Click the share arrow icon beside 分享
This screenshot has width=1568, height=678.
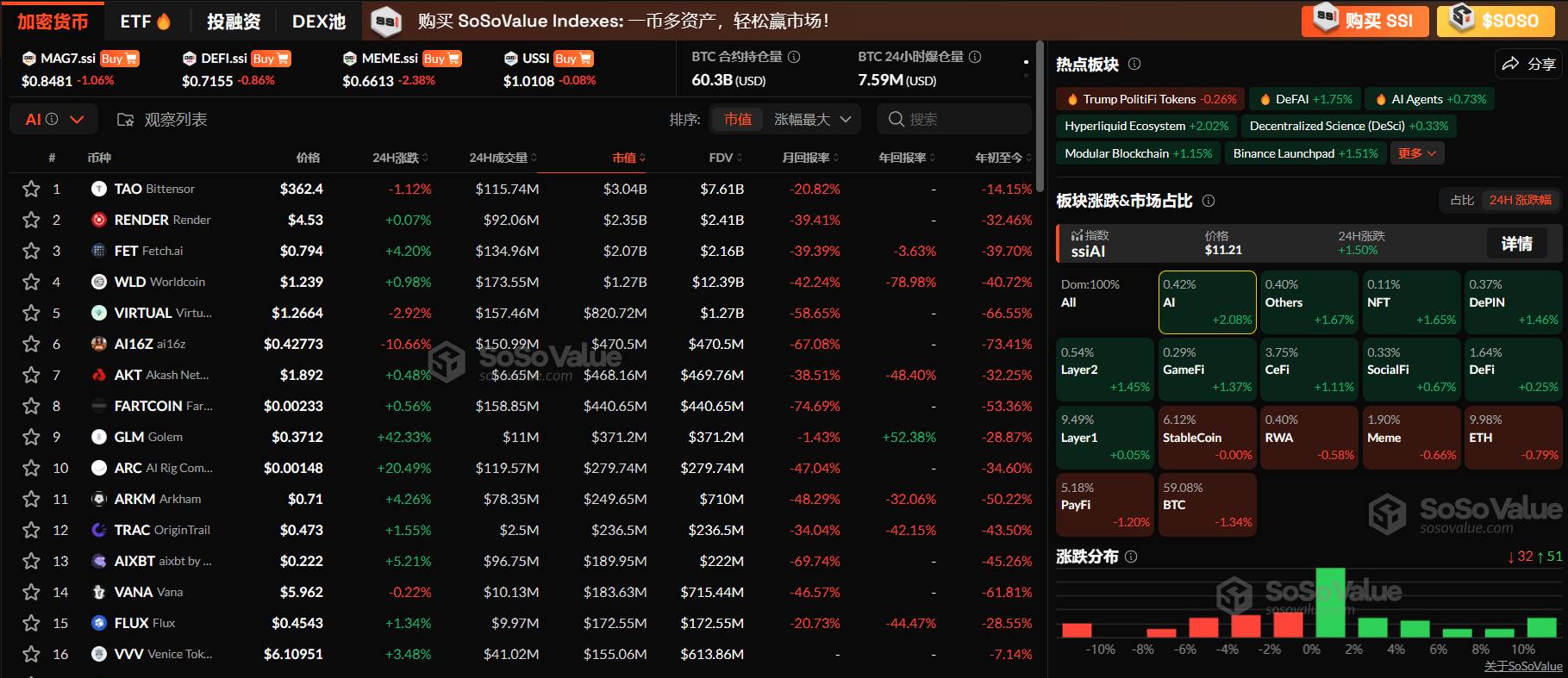tap(1510, 64)
